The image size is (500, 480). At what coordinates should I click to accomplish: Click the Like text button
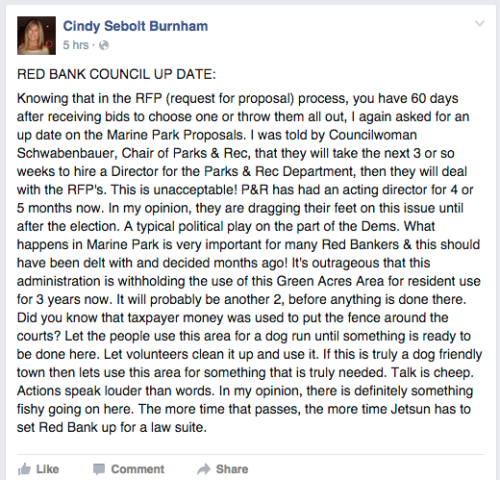(48, 469)
